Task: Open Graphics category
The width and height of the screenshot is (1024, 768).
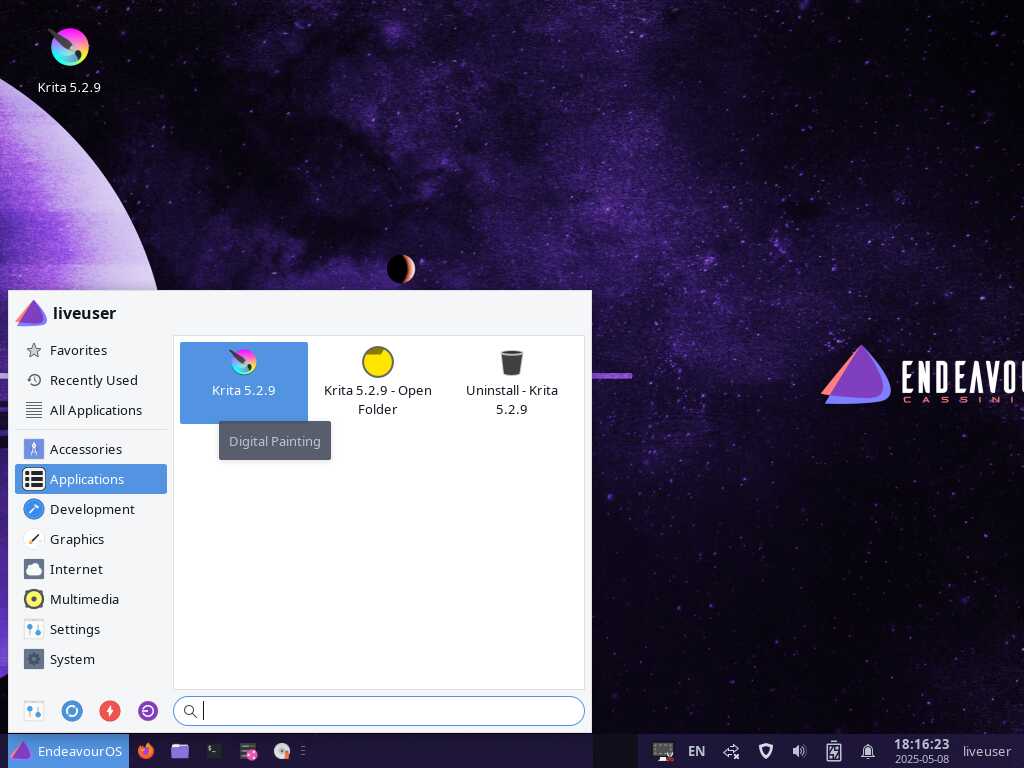Action: pos(91,539)
